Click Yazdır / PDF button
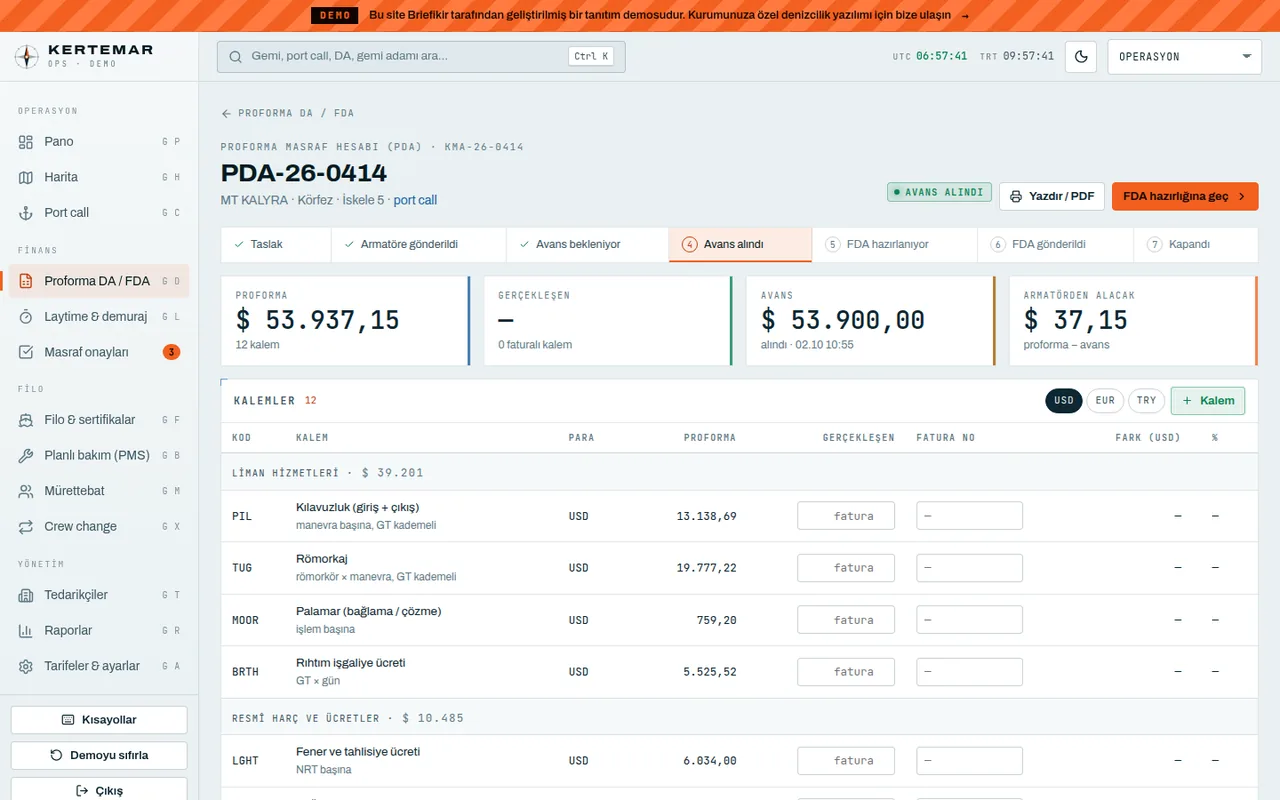Image resolution: width=1280 pixels, height=800 pixels. pos(1051,196)
